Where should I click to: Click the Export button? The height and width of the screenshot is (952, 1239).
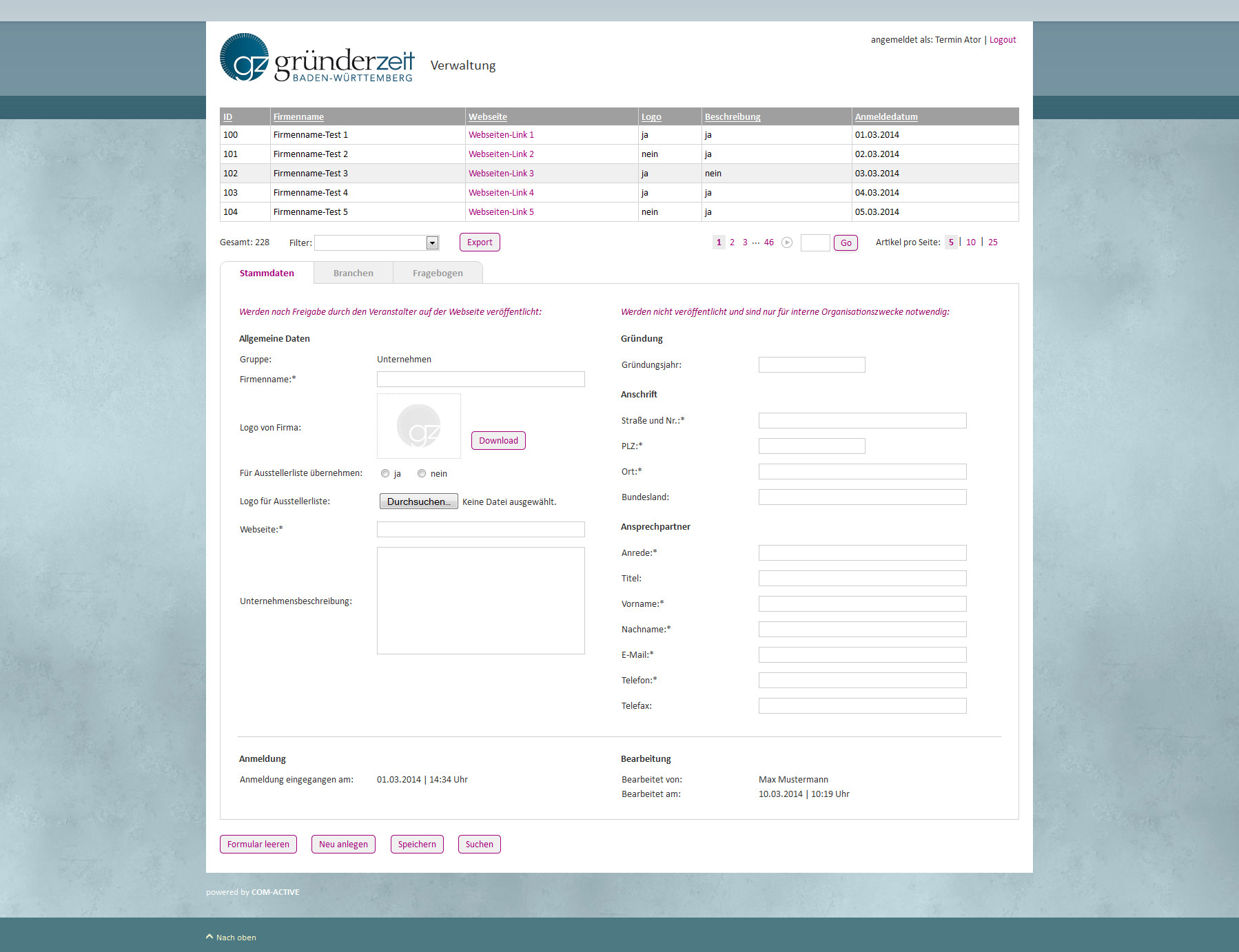pos(480,242)
